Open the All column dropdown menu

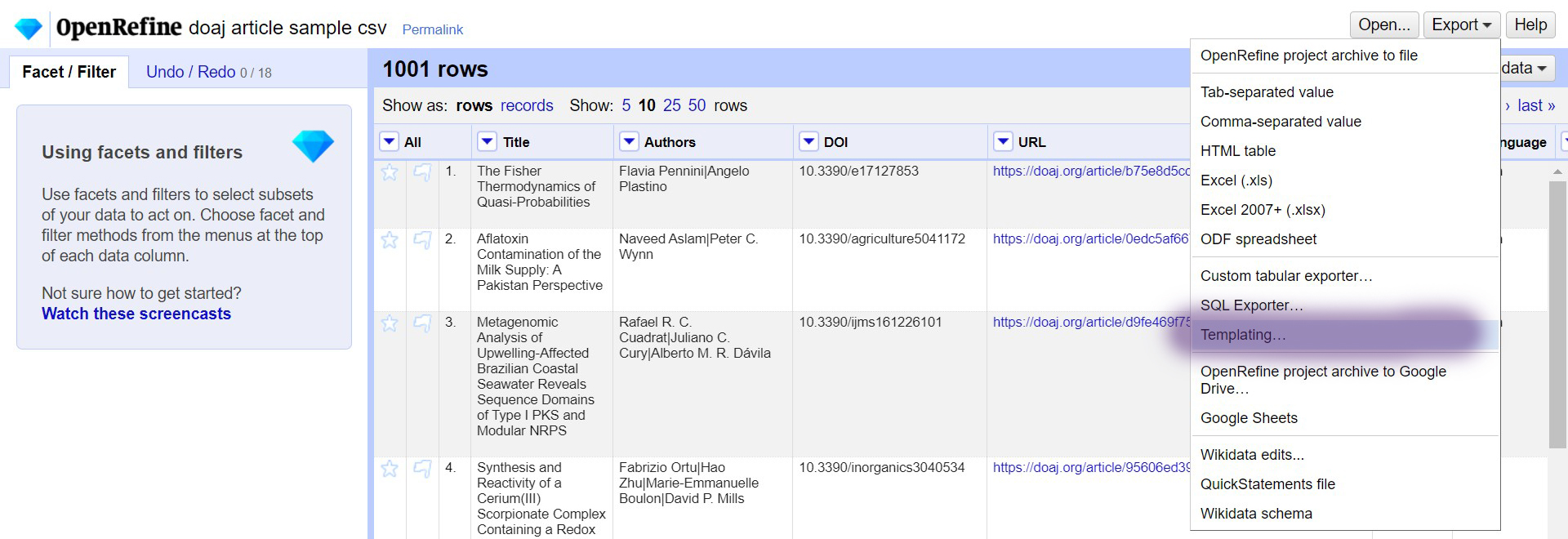[390, 141]
